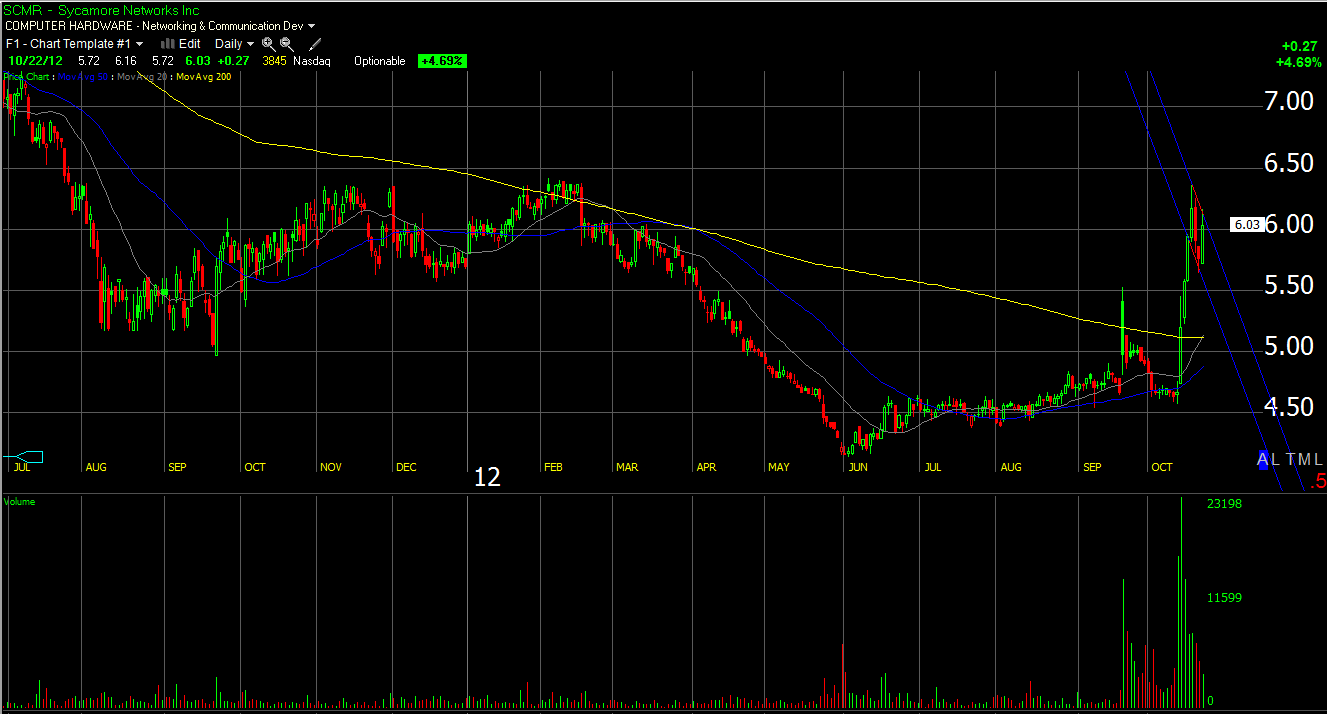Select the cyan pointer marker at chart's left edge
The image size is (1327, 714).
(25, 457)
